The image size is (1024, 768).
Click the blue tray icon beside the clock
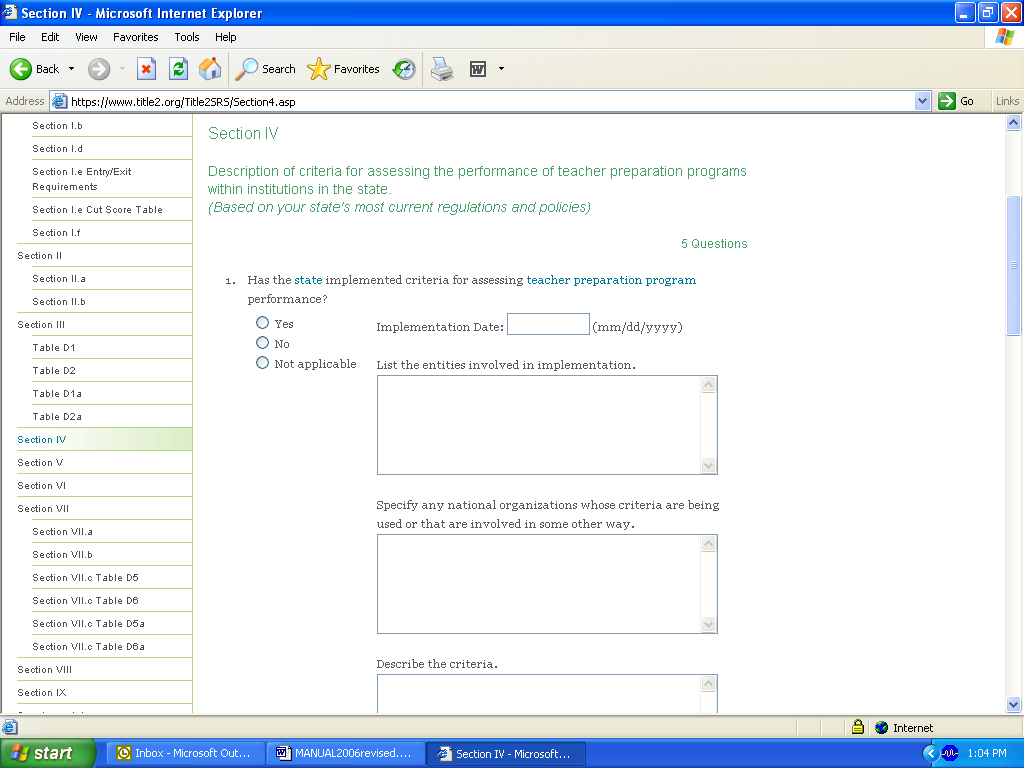(x=950, y=753)
